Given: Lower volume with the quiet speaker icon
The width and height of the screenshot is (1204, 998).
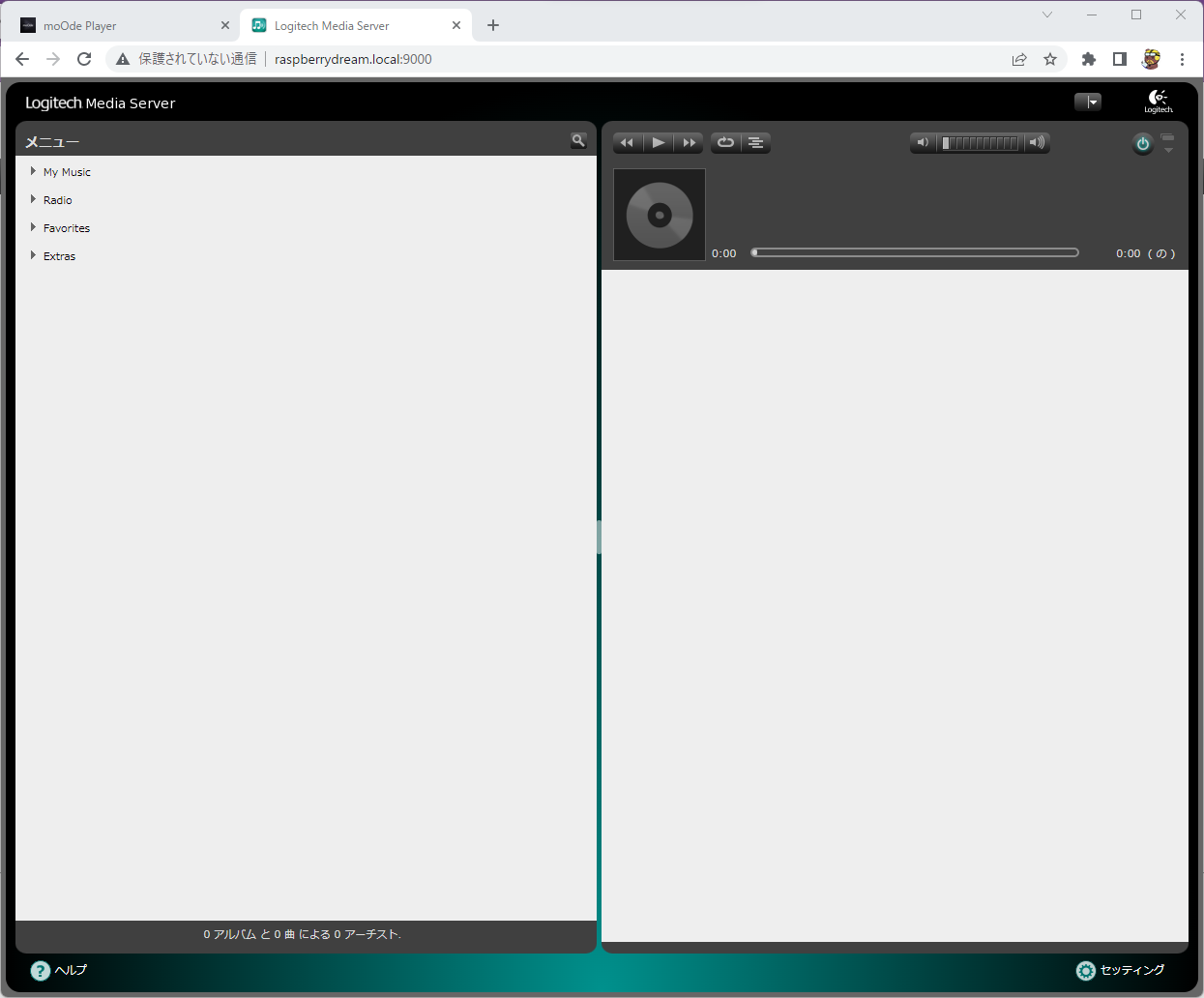Looking at the screenshot, I should [x=923, y=143].
